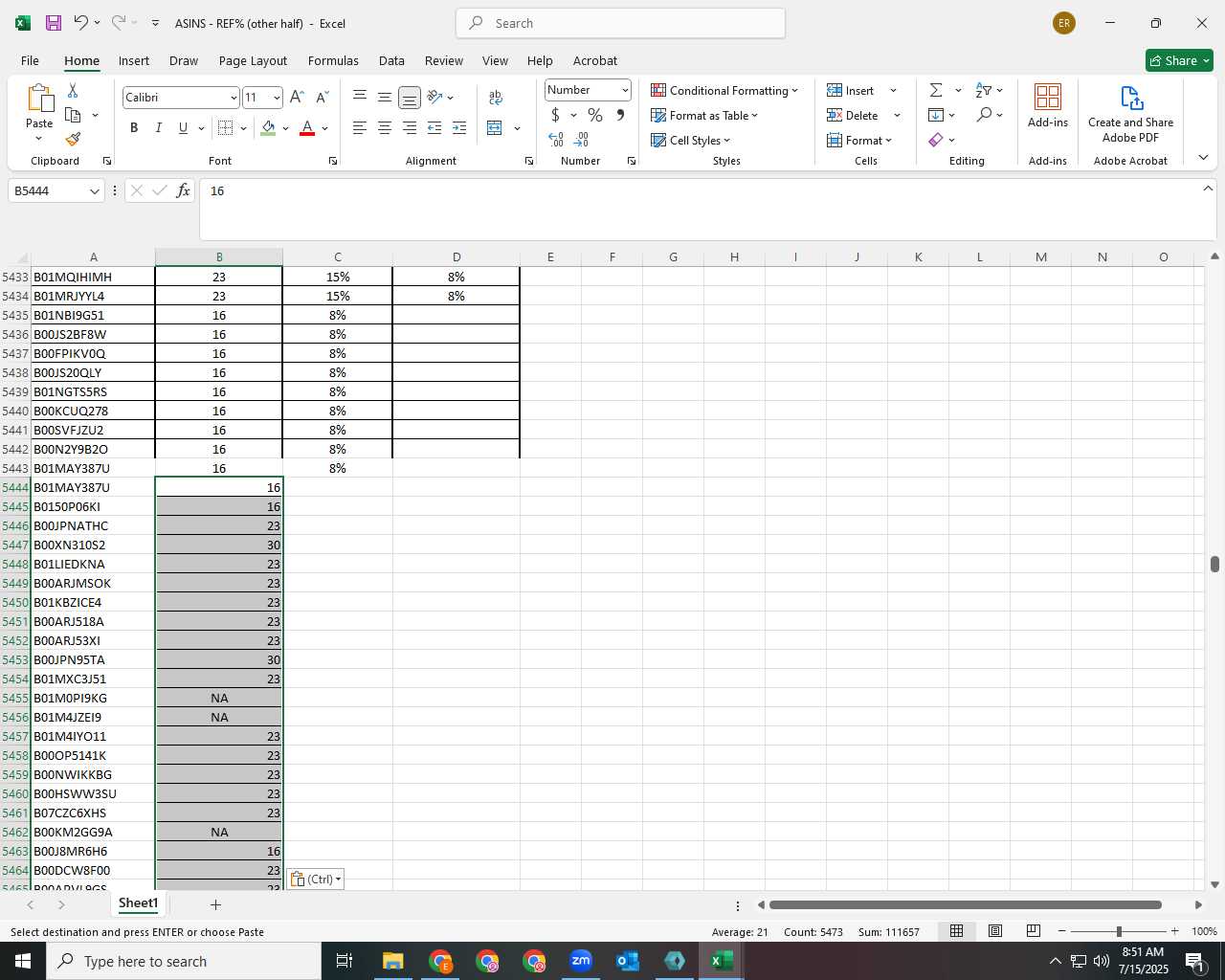Open Find & Select magnifier icon
The image size is (1225, 980).
[x=984, y=115]
